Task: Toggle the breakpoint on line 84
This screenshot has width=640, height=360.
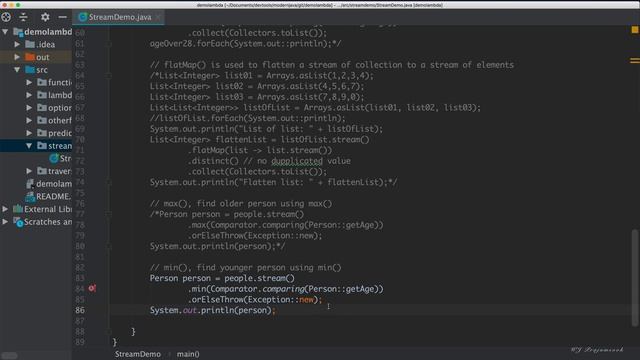Action: [92, 289]
